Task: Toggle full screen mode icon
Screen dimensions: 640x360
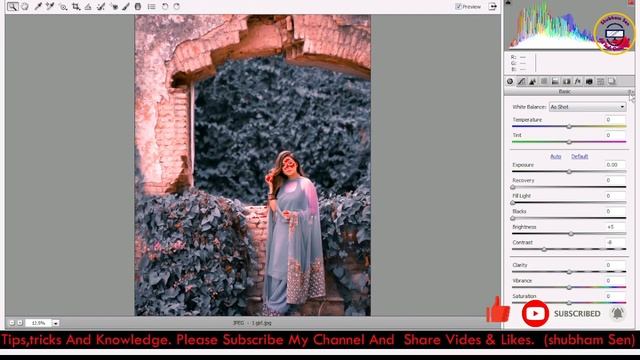Action: (493, 7)
